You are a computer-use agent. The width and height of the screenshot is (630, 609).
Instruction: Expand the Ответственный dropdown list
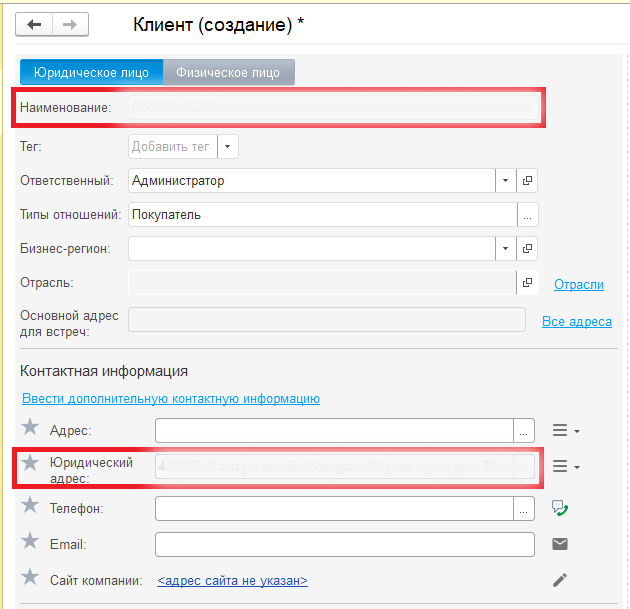(x=506, y=181)
